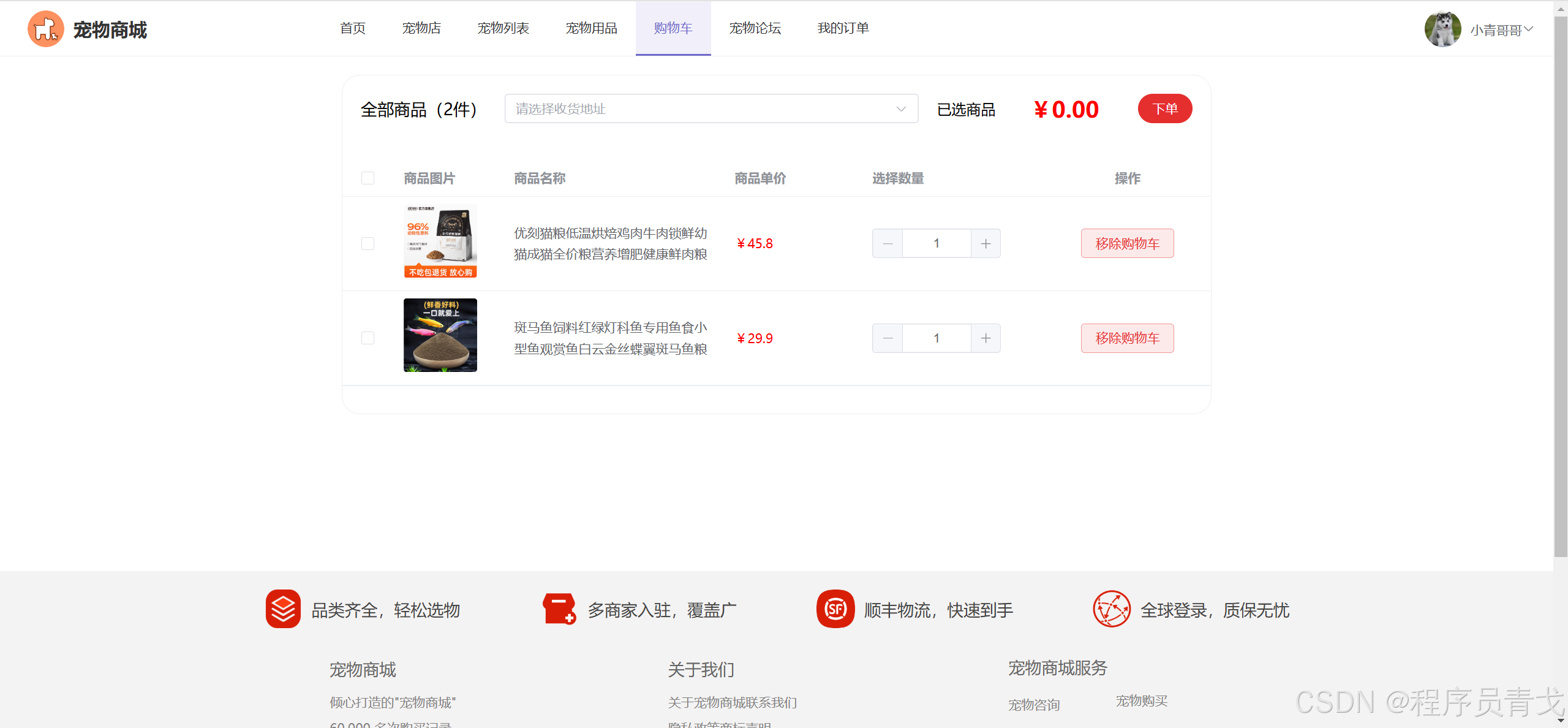Select the zebrafish feed item checkbox
1568x728 pixels.
point(367,338)
